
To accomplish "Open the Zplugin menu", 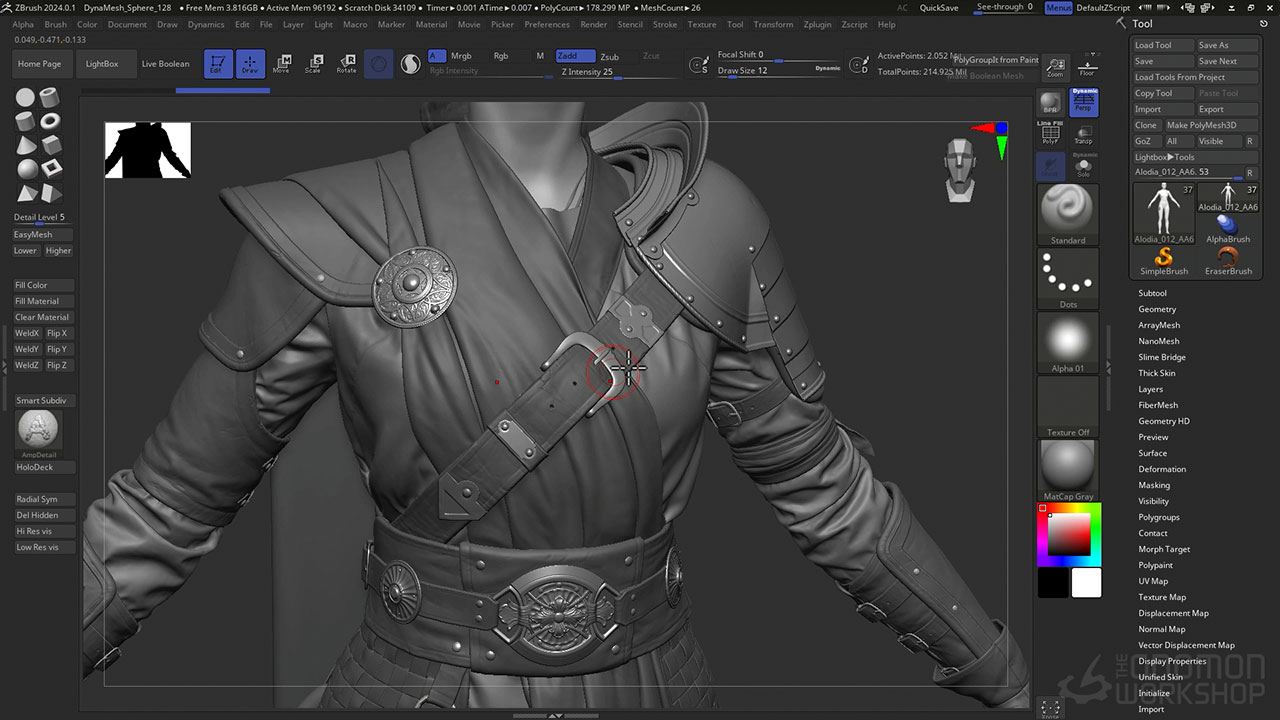I will 817,25.
